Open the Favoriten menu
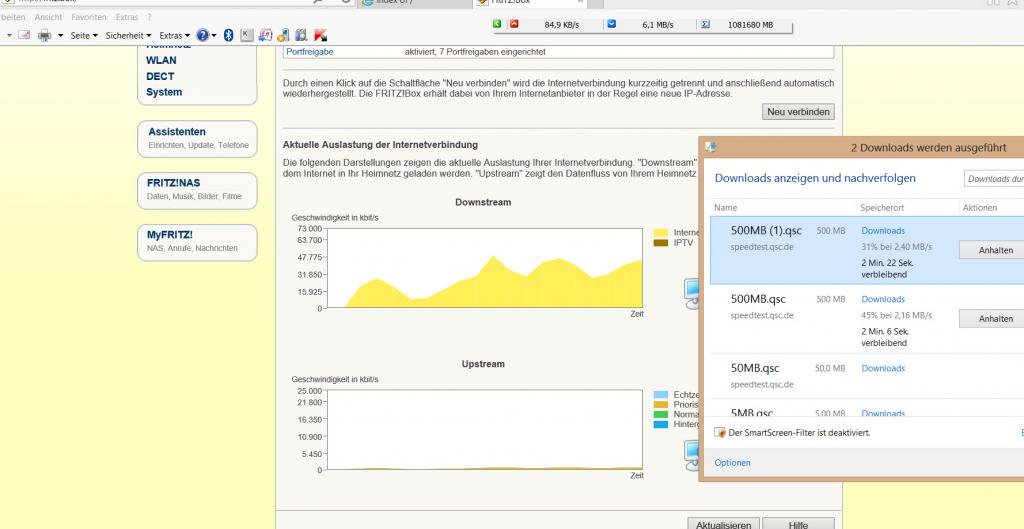Image resolution: width=1024 pixels, height=529 pixels. point(89,17)
